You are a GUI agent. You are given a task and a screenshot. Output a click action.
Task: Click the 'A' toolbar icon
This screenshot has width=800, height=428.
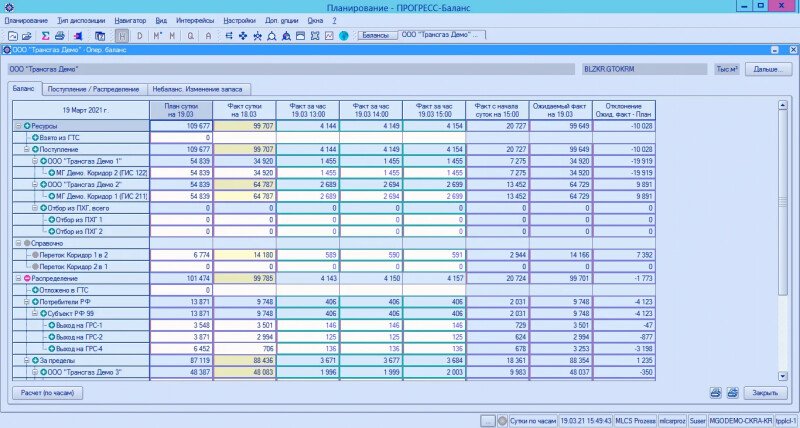pyautogui.click(x=206, y=36)
